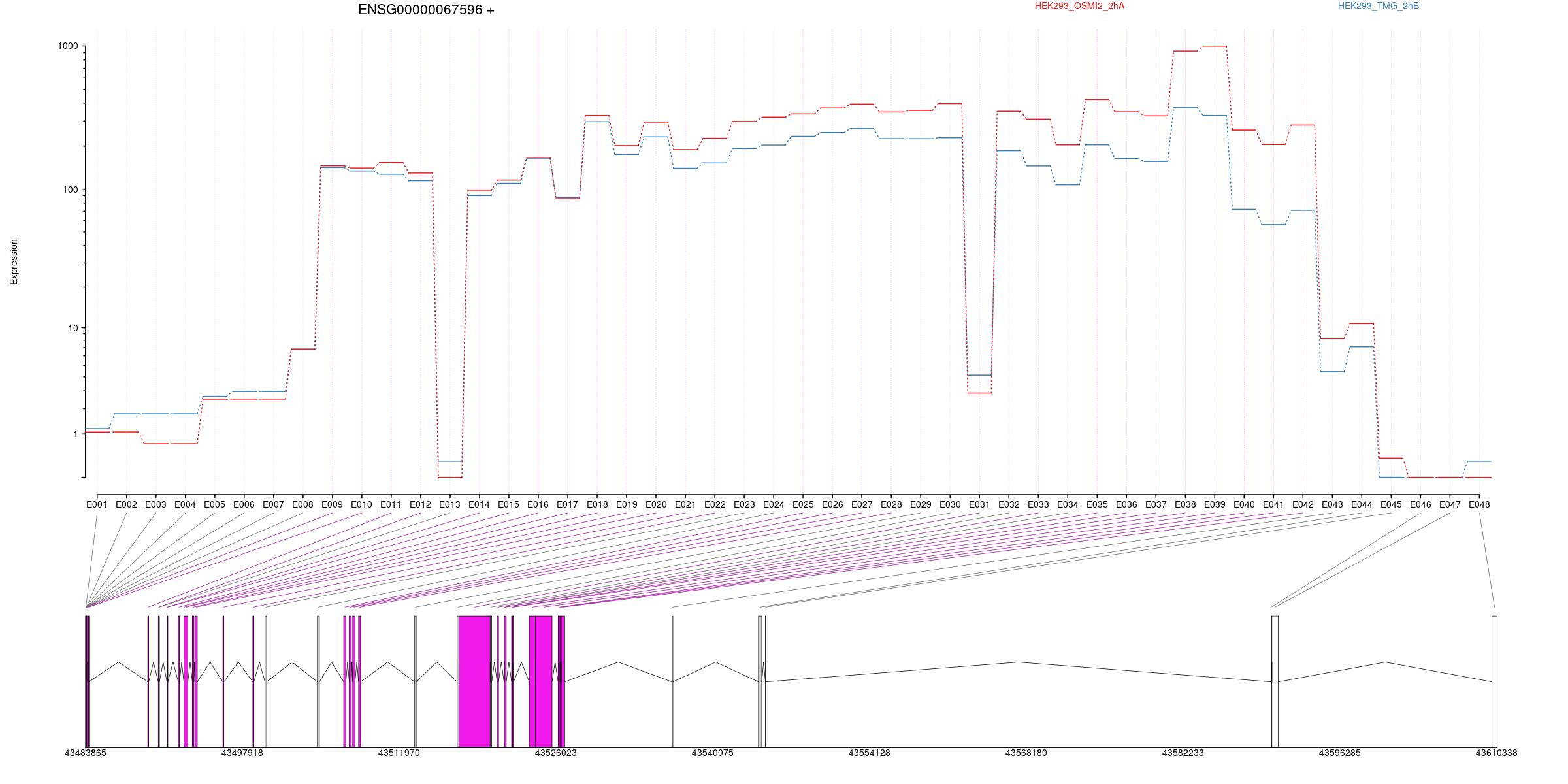
Task: Select exon bin label E005
Action: [x=214, y=504]
